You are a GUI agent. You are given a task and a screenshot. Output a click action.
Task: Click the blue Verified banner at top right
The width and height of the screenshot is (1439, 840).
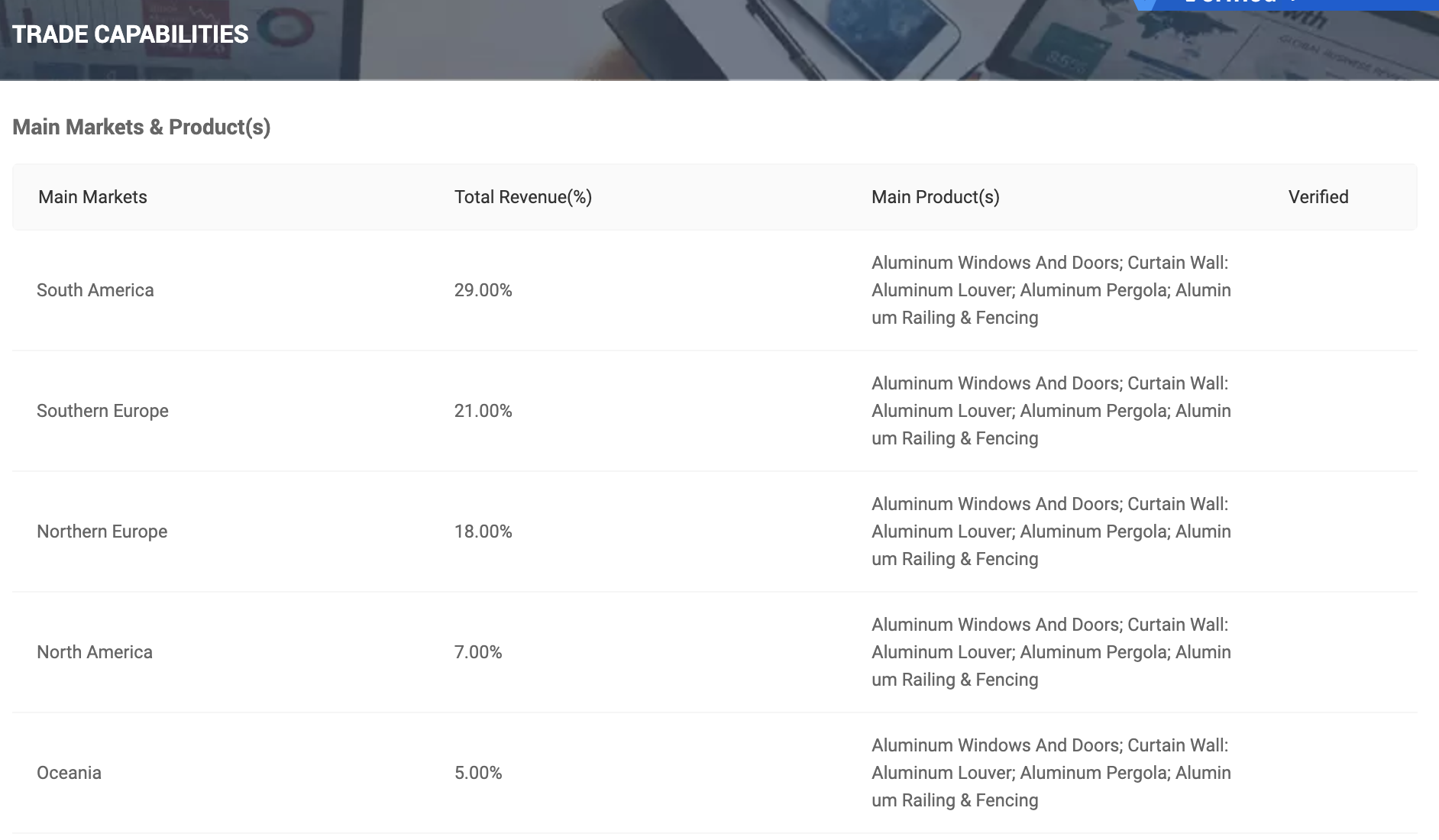(x=1283, y=4)
